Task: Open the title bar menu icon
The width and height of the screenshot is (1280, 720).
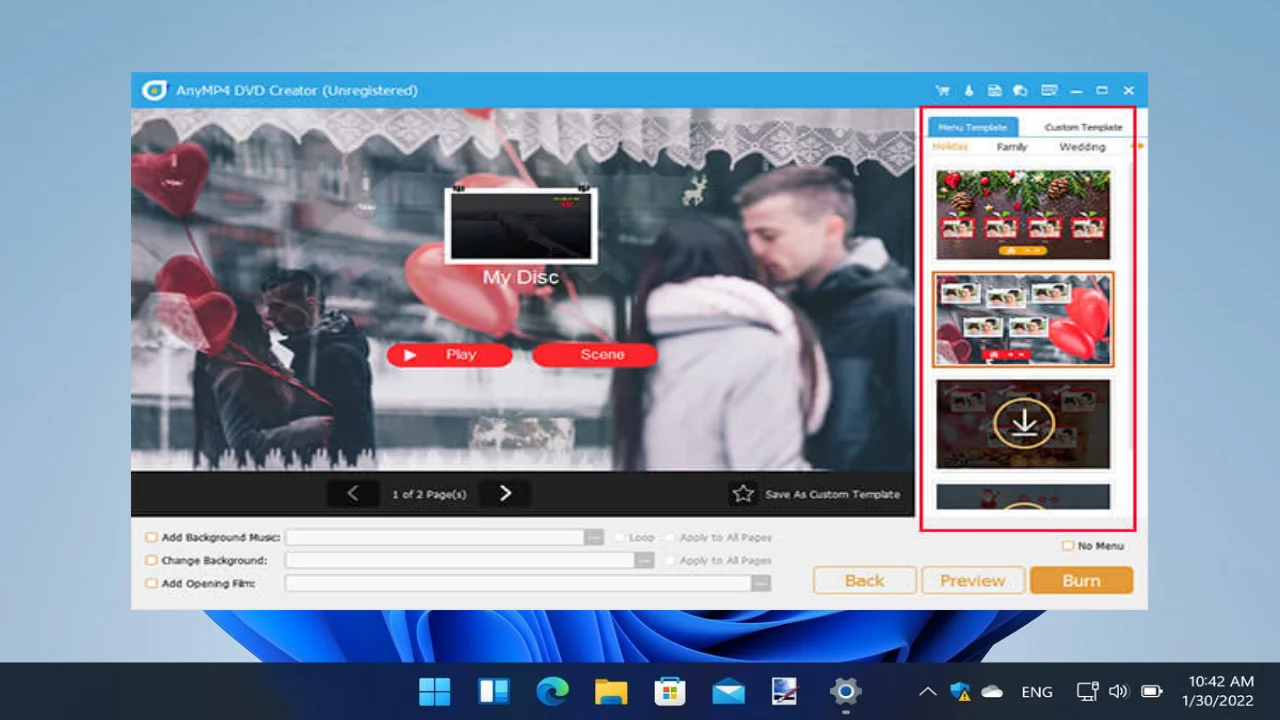Action: pyautogui.click(x=1049, y=90)
